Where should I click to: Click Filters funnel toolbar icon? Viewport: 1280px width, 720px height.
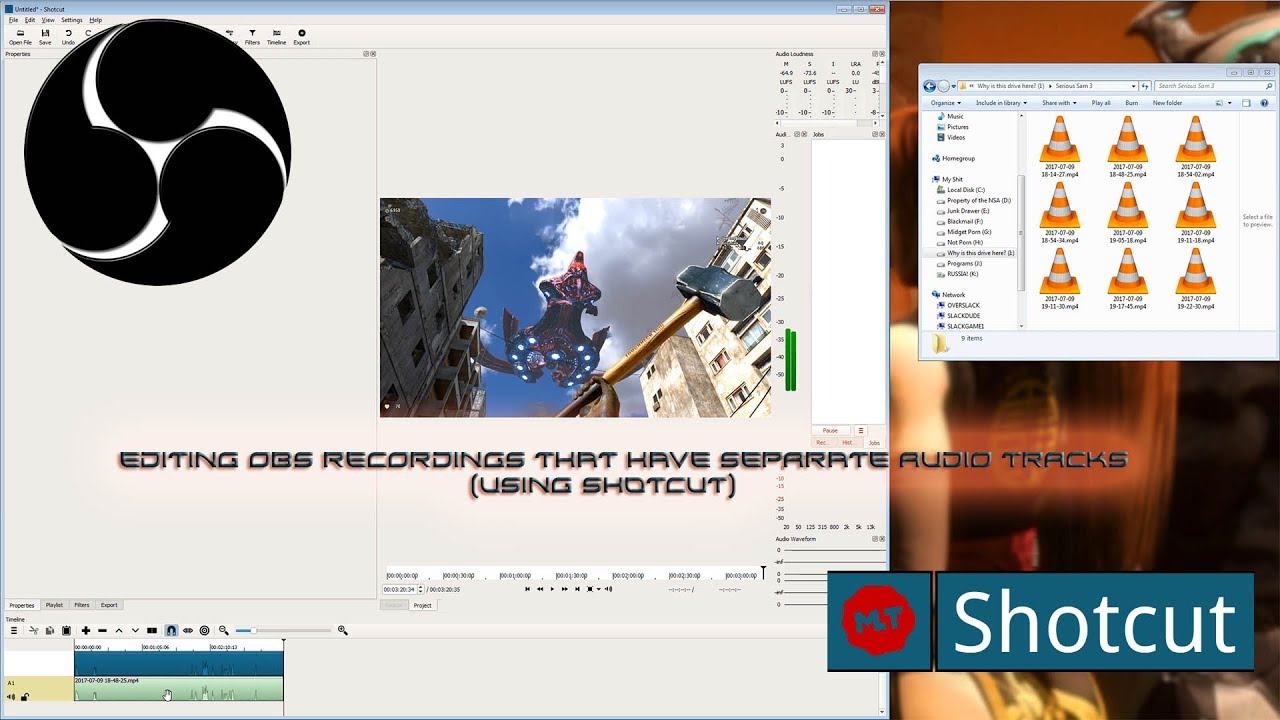pos(252,37)
